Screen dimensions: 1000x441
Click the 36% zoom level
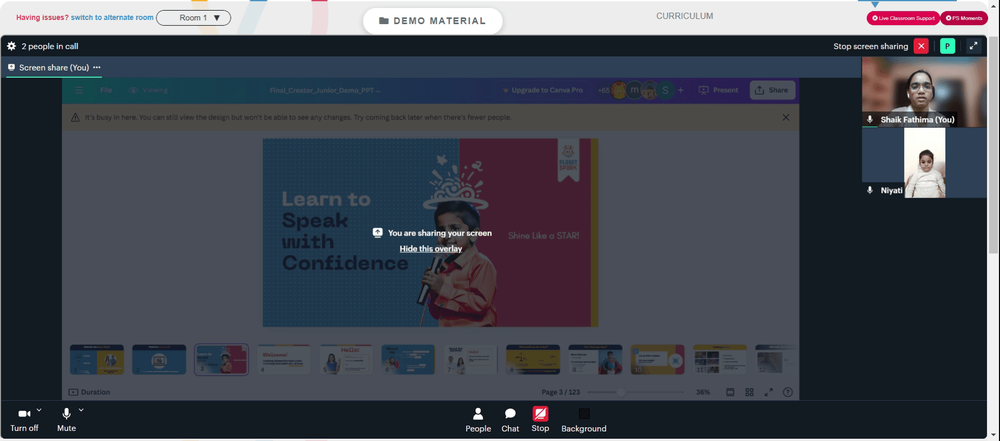click(703, 392)
